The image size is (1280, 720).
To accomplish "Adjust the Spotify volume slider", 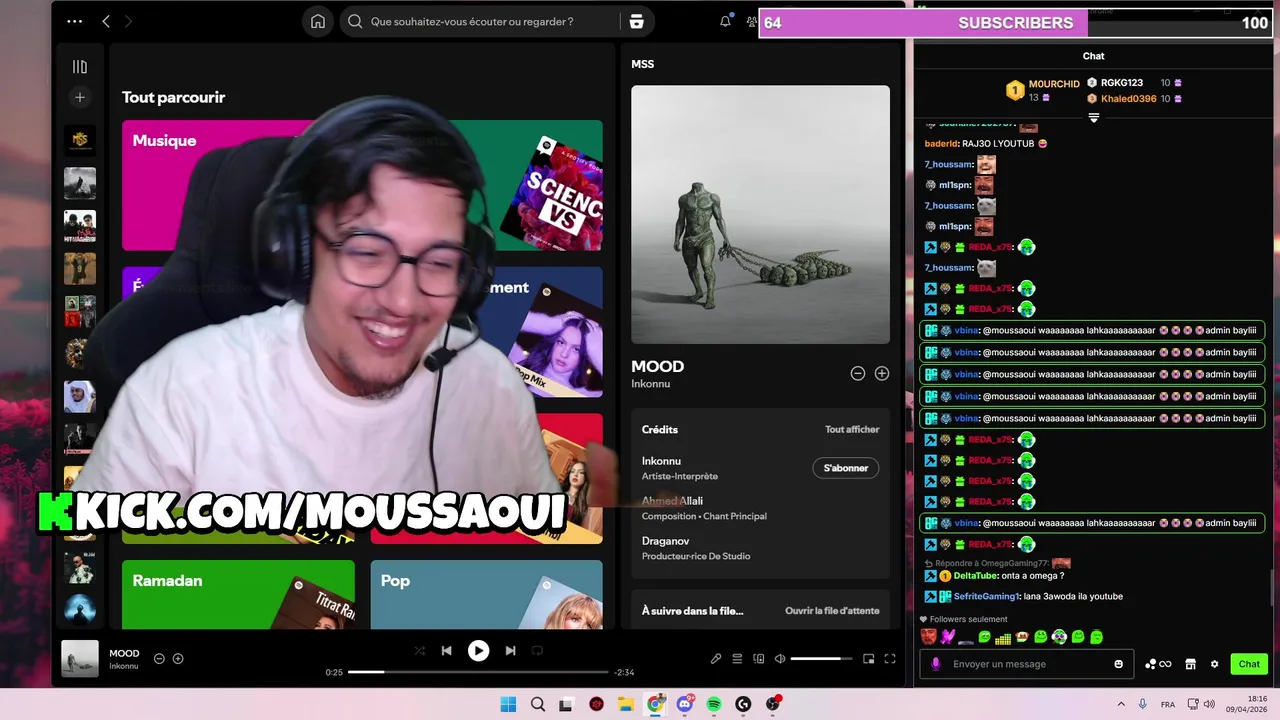I will point(822,658).
